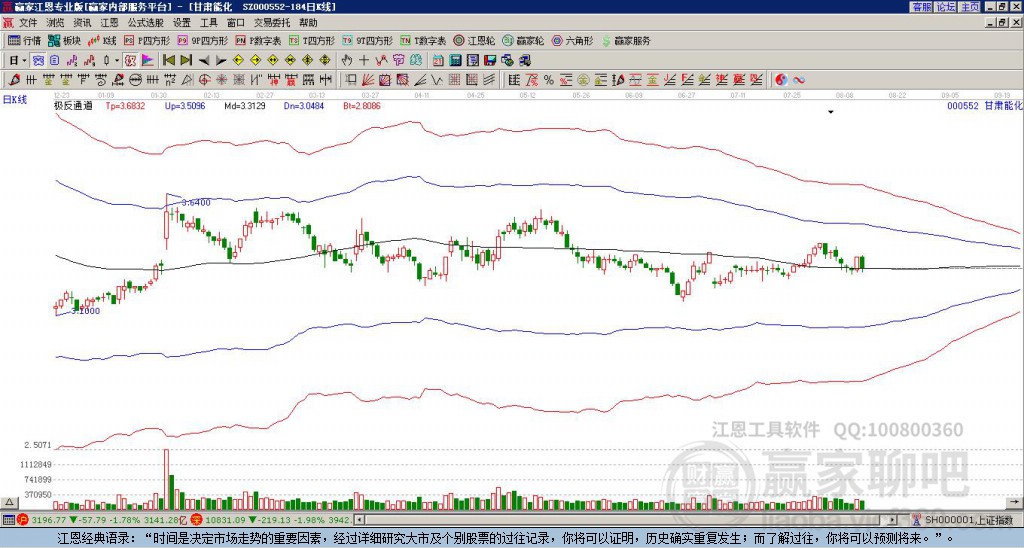Click the 000552 甘肃能化 stock label
This screenshot has height=548, width=1024.
[x=985, y=105]
